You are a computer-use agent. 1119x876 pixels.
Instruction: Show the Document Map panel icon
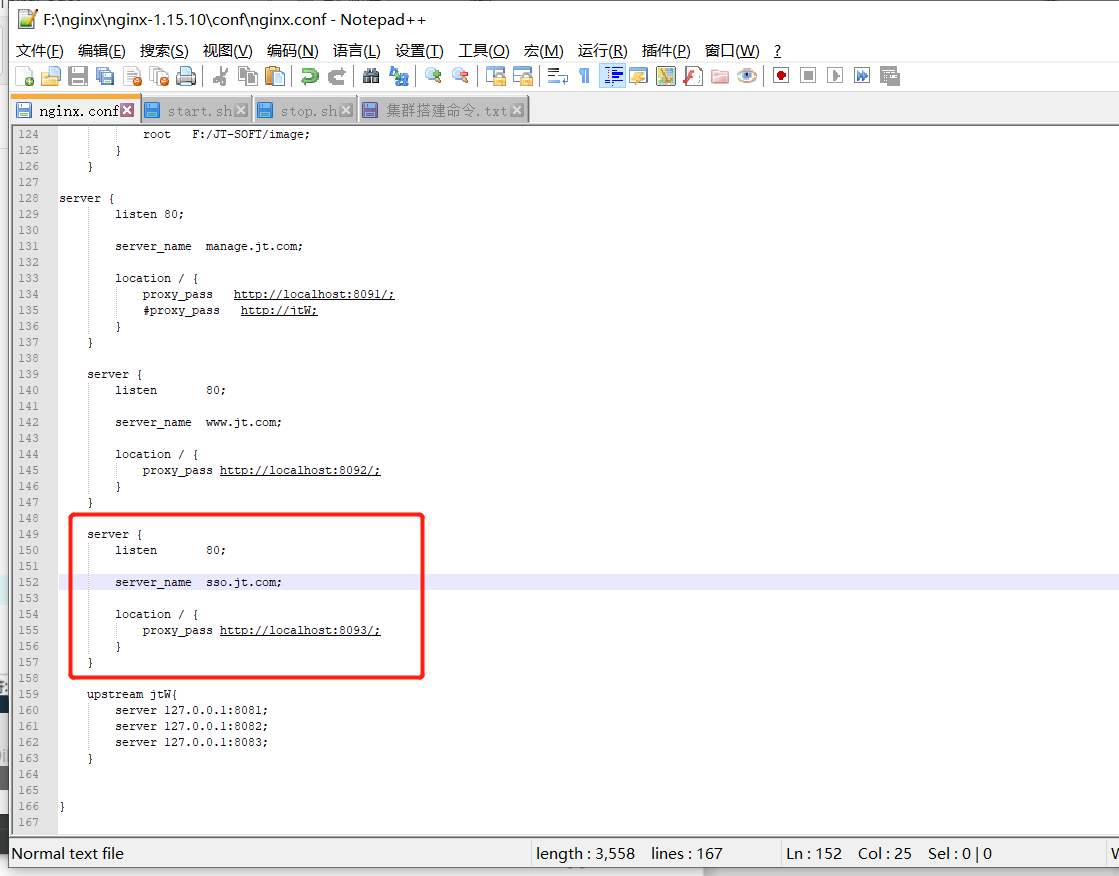666,76
